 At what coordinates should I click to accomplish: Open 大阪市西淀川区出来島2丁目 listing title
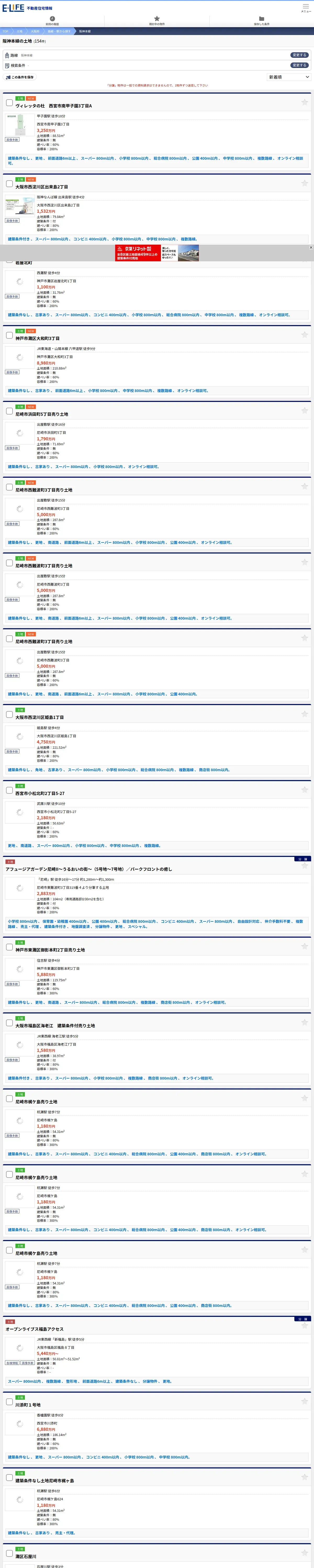41,187
